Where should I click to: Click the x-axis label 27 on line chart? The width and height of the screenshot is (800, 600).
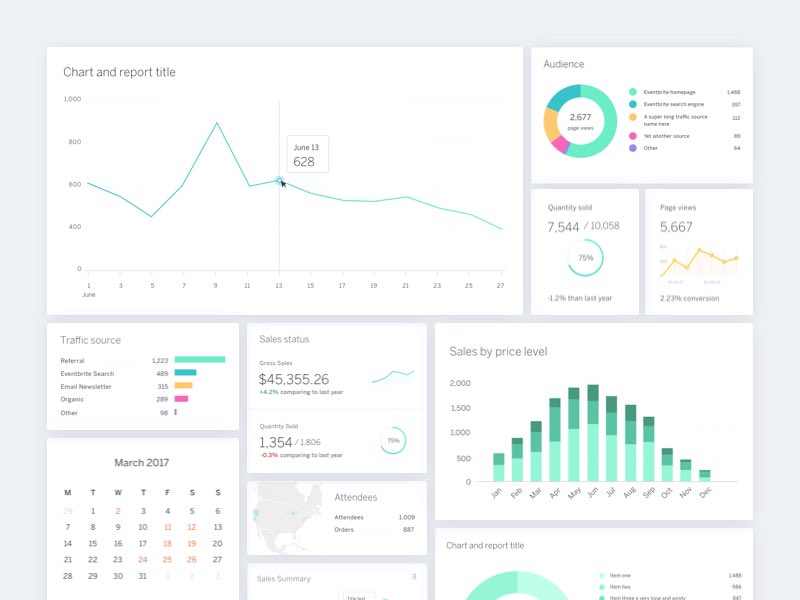501,286
